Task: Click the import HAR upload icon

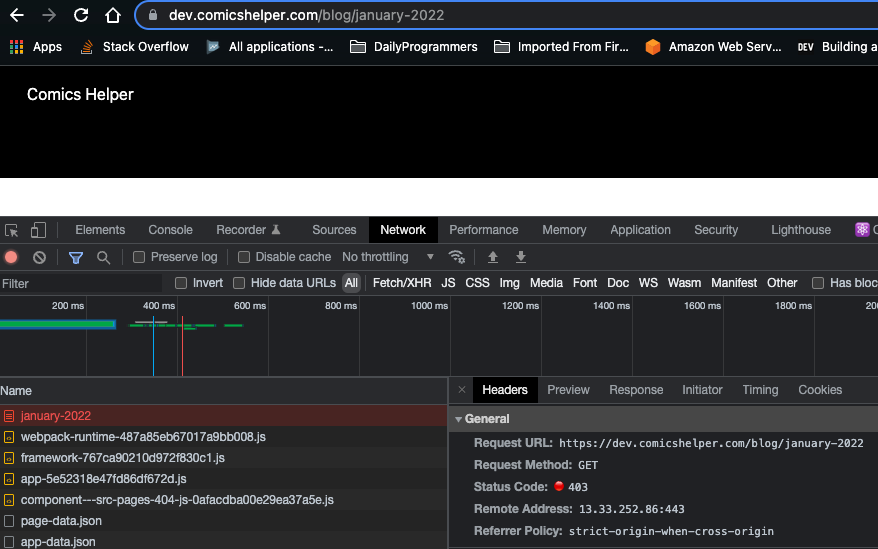Action: click(x=493, y=257)
